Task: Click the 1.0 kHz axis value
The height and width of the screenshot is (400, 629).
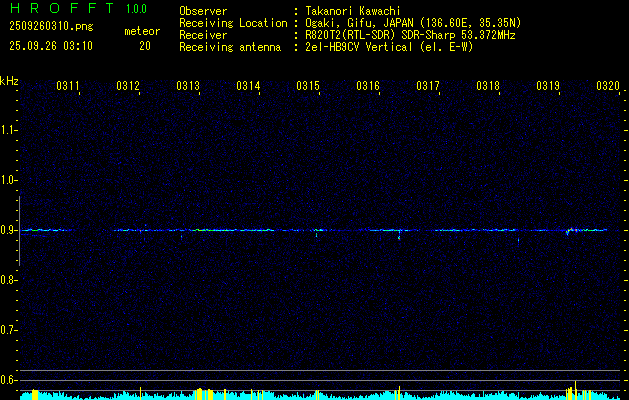Action: coord(8,180)
